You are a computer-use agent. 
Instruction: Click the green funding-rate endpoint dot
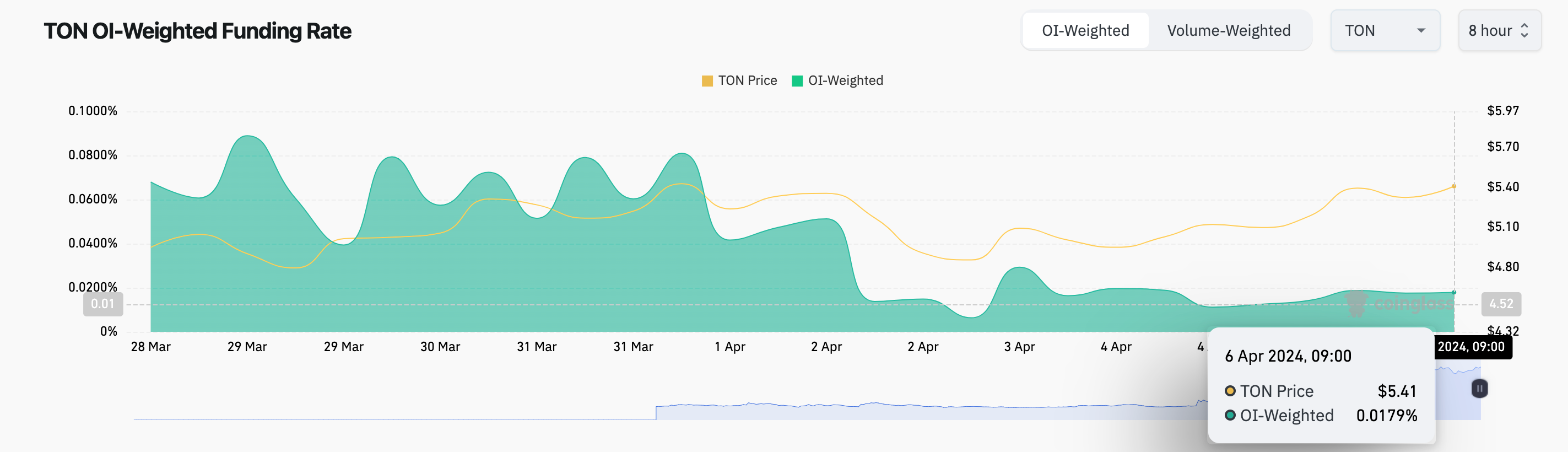1454,292
